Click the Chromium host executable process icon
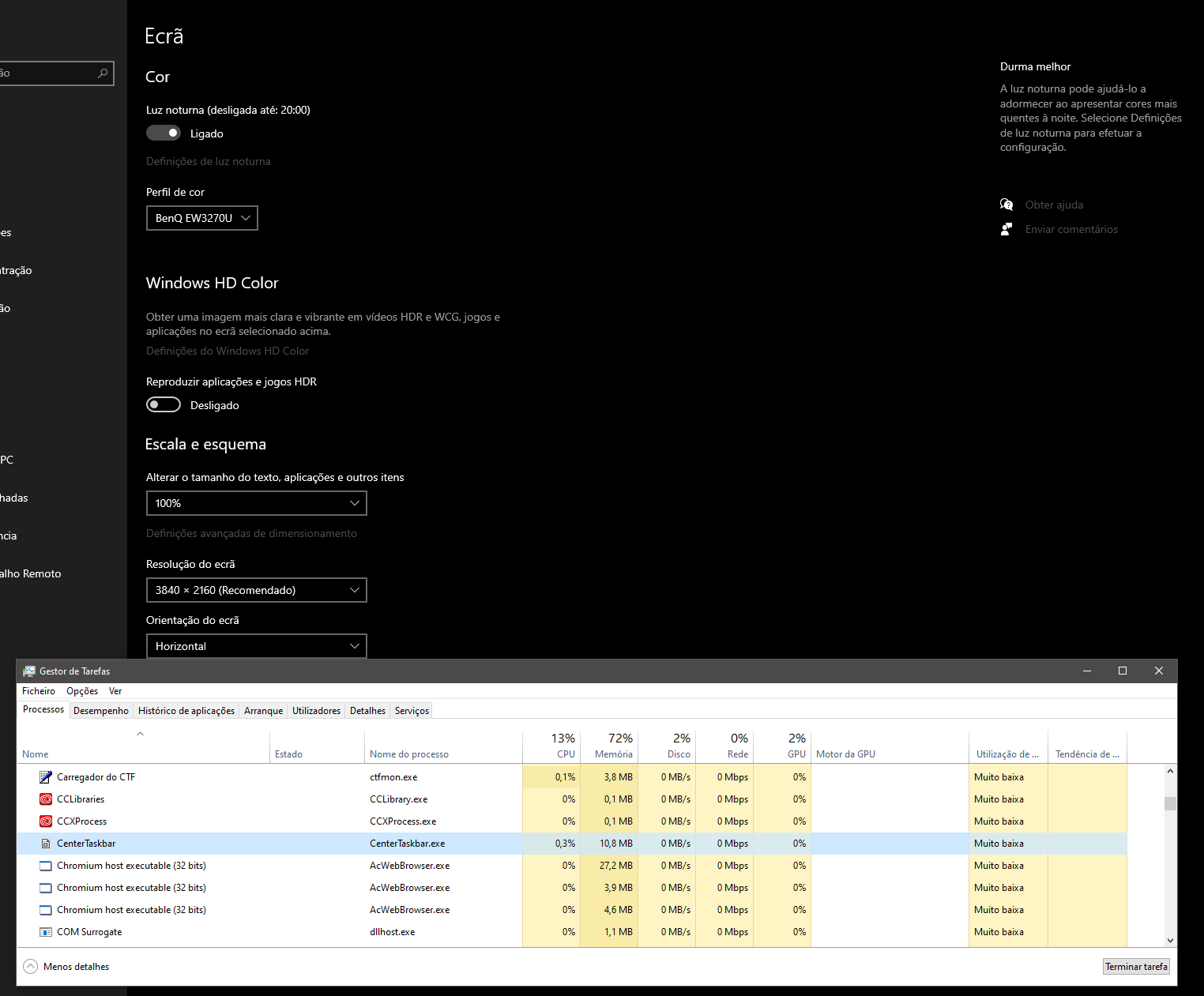 [45, 865]
